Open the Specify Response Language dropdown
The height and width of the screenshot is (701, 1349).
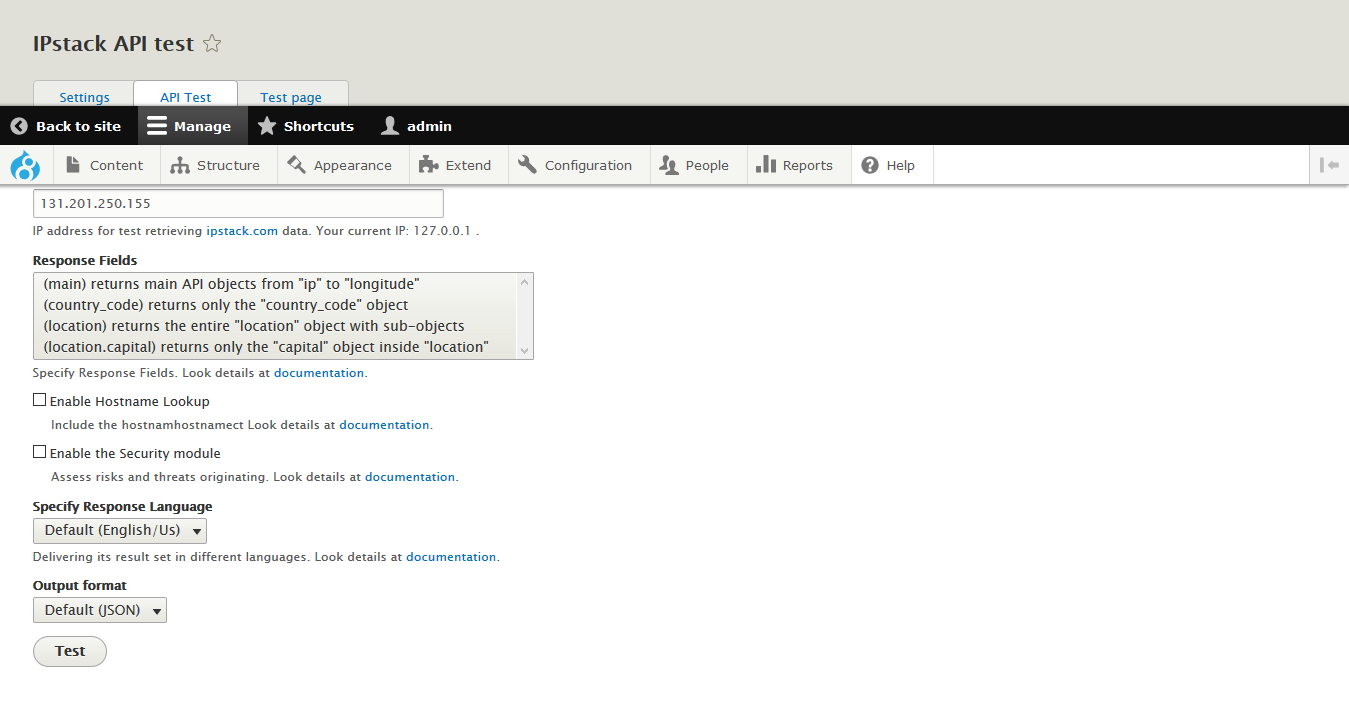[120, 530]
